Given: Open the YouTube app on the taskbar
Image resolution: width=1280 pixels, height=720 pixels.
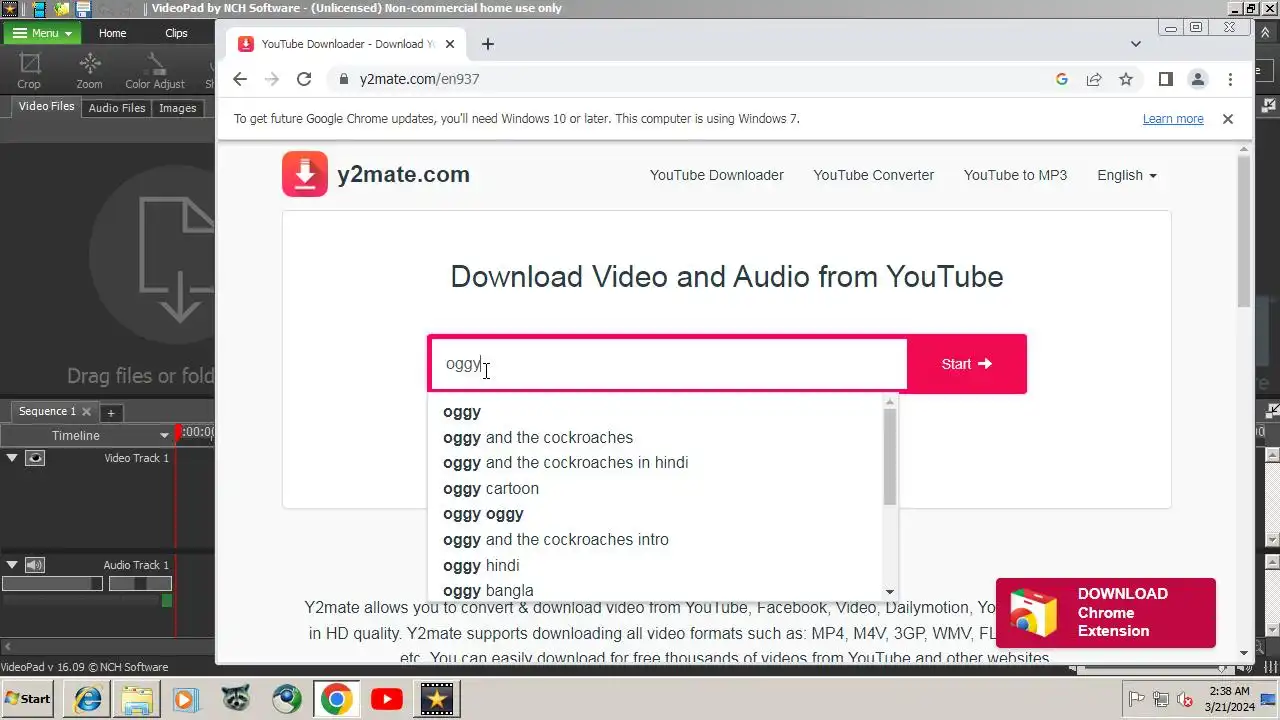Looking at the screenshot, I should pyautogui.click(x=386, y=699).
